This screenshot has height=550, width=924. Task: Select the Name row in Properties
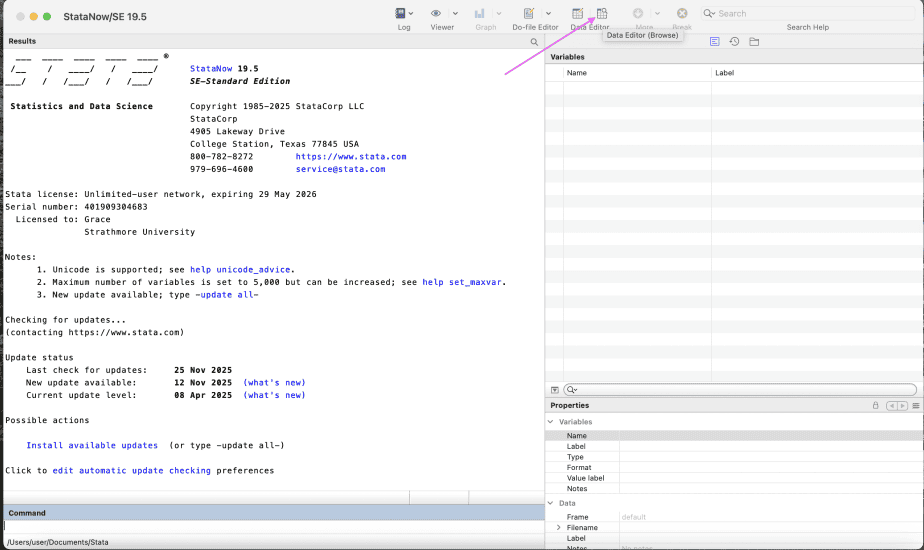734,436
